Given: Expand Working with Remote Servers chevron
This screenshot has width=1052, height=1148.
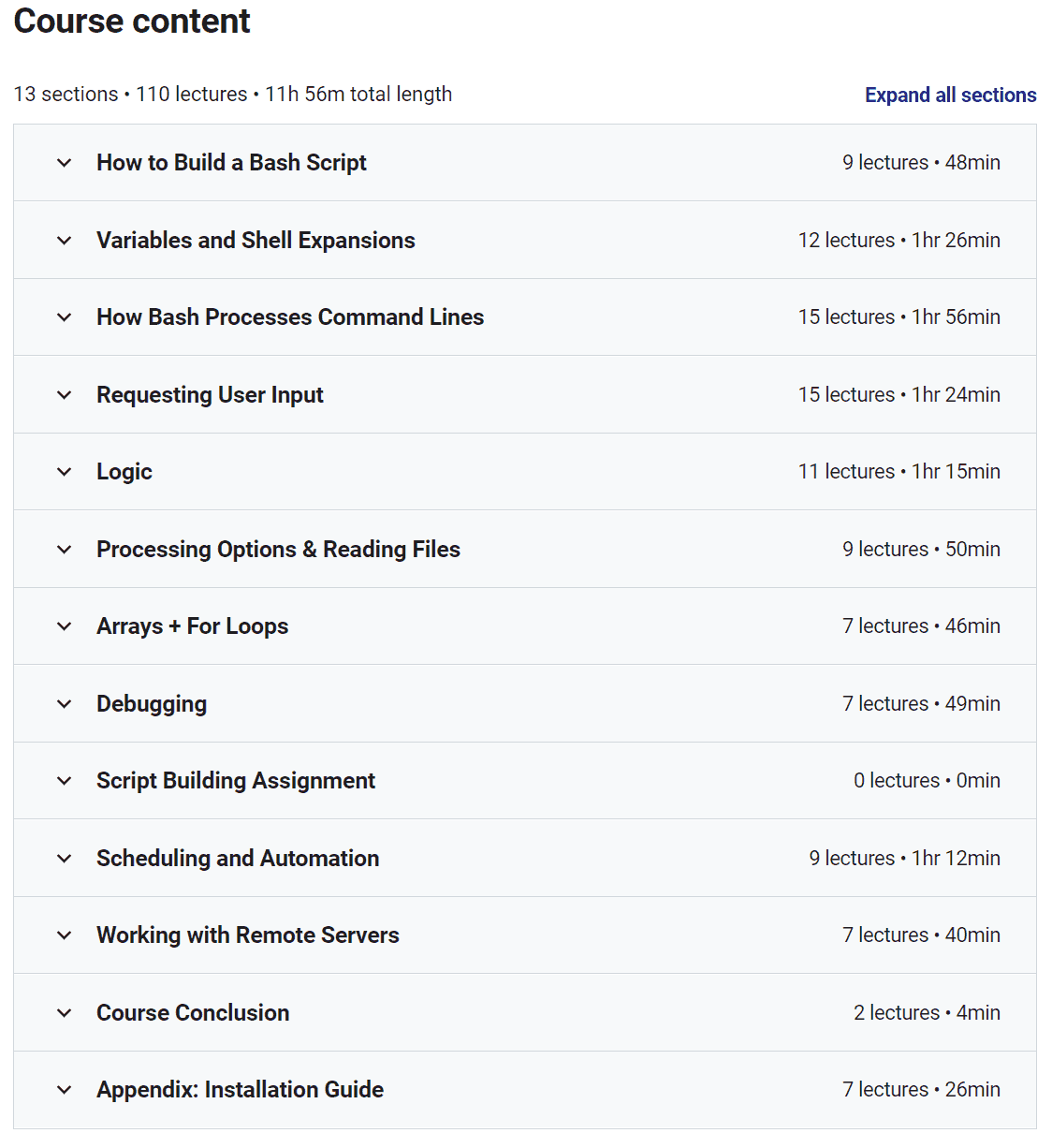Looking at the screenshot, I should tap(64, 935).
